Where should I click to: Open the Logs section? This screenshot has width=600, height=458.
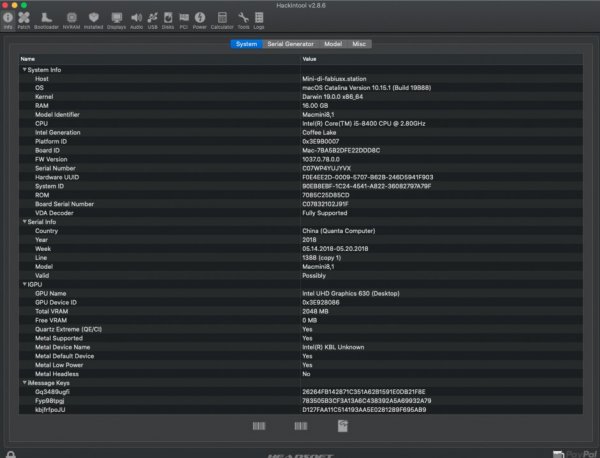259,21
